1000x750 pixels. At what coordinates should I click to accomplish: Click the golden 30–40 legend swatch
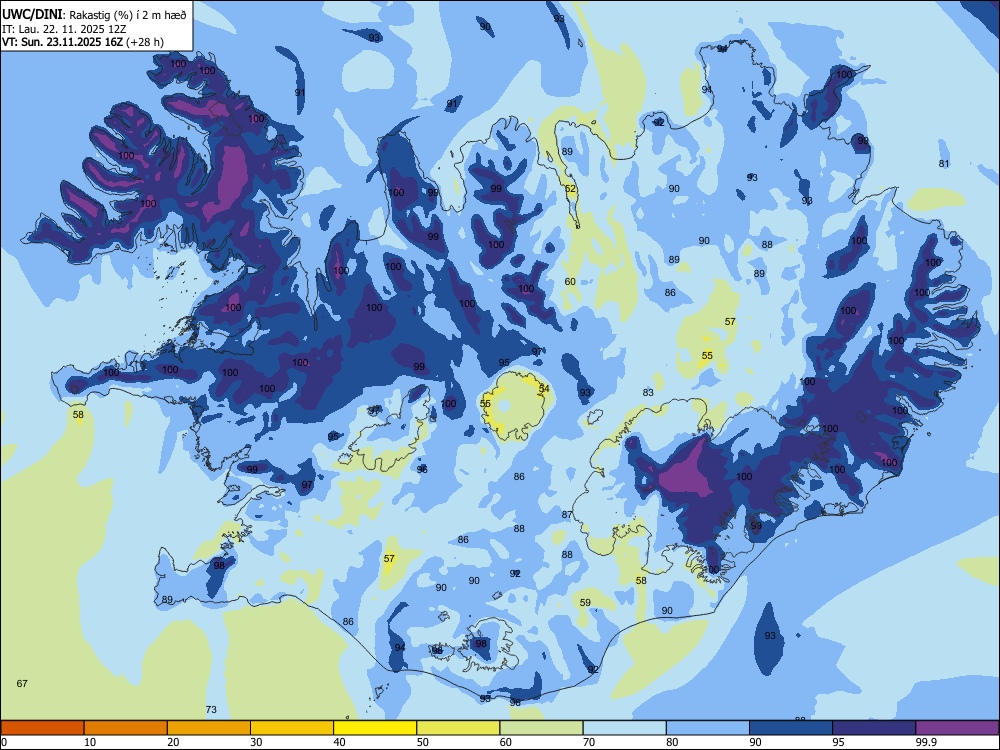292,728
